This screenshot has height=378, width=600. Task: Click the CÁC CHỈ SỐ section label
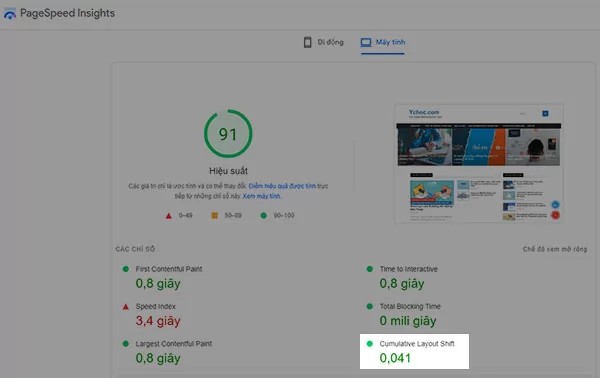135,249
